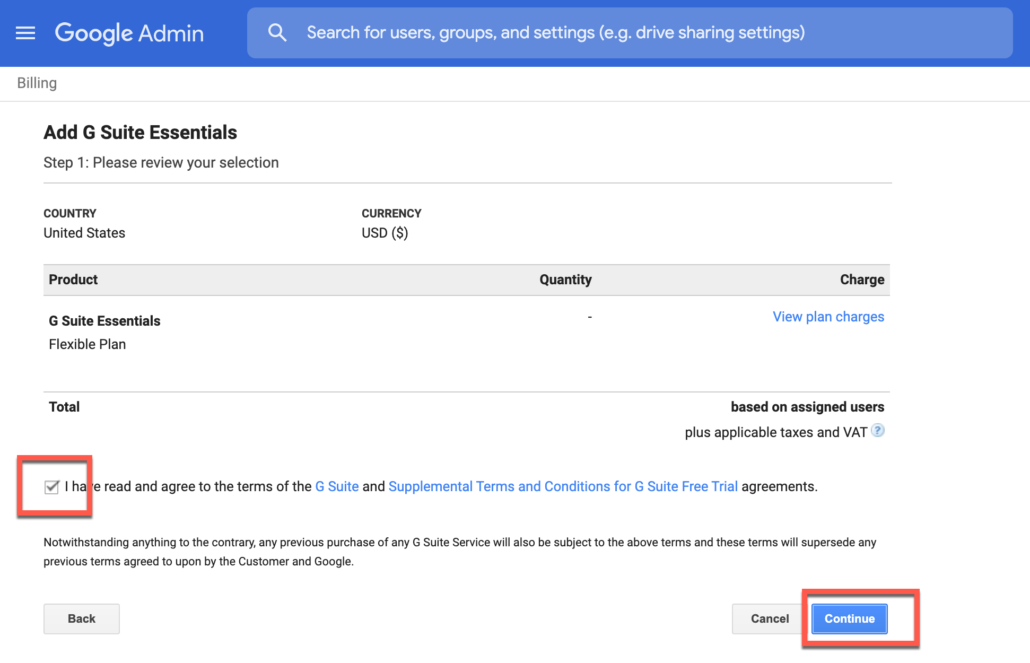
Task: Open View plan charges link
Action: (828, 317)
